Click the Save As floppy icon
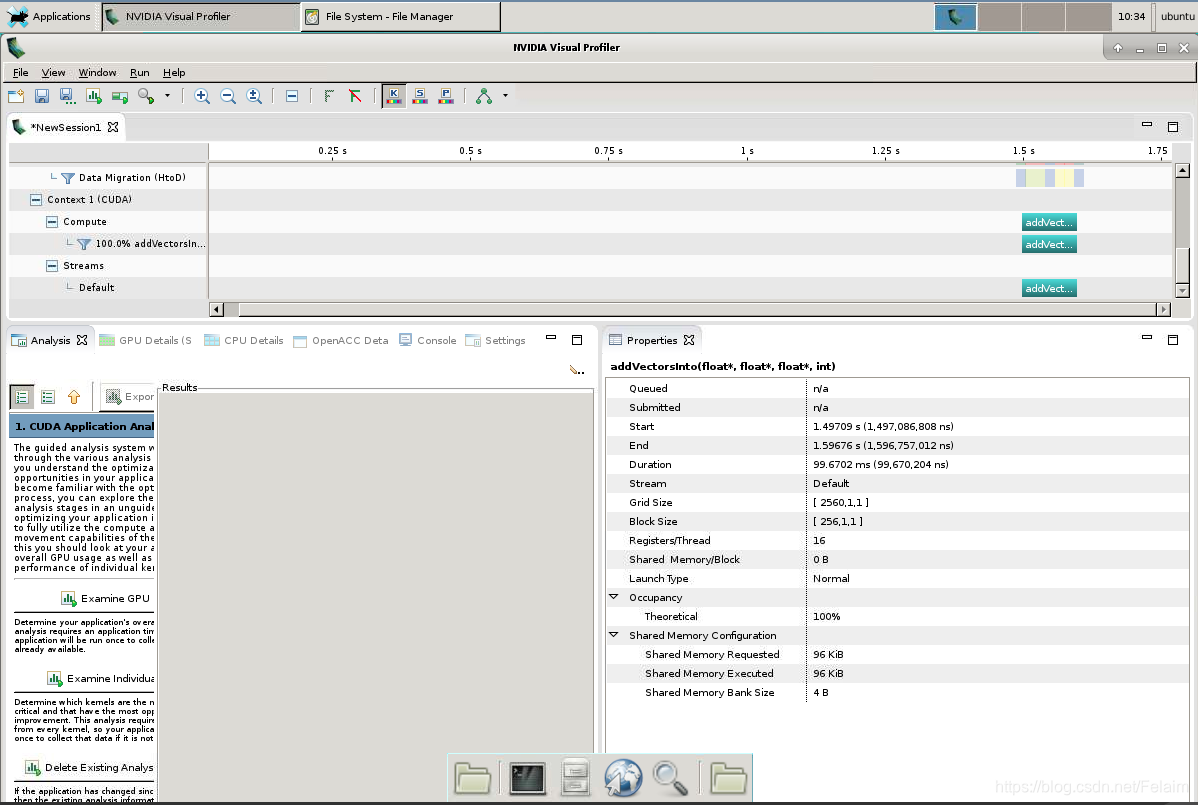The image size is (1198, 805). 67,95
